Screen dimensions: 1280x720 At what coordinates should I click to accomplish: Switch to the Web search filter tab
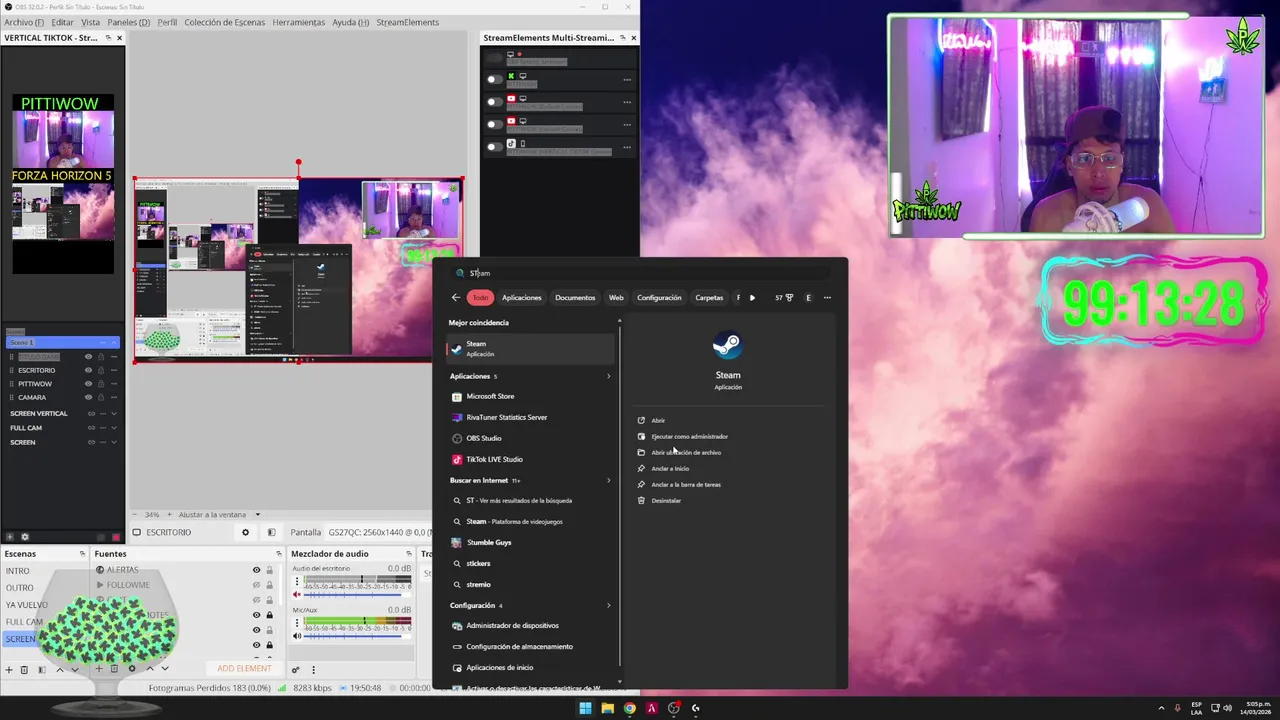point(616,297)
